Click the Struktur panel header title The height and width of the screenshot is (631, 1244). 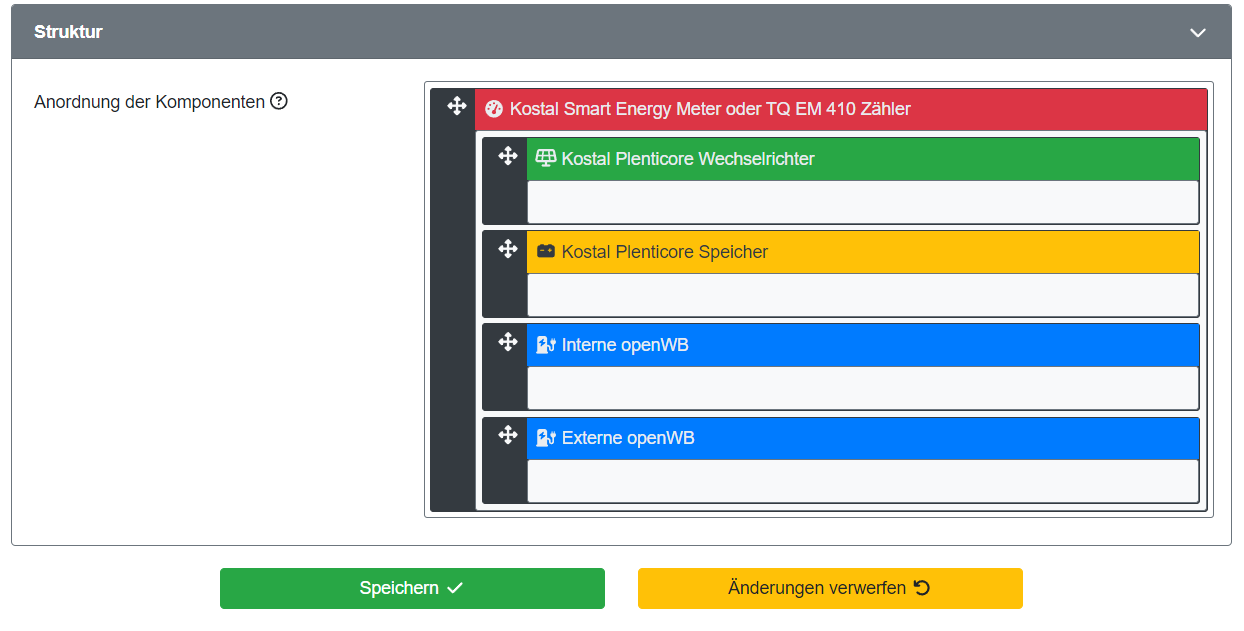(68, 32)
